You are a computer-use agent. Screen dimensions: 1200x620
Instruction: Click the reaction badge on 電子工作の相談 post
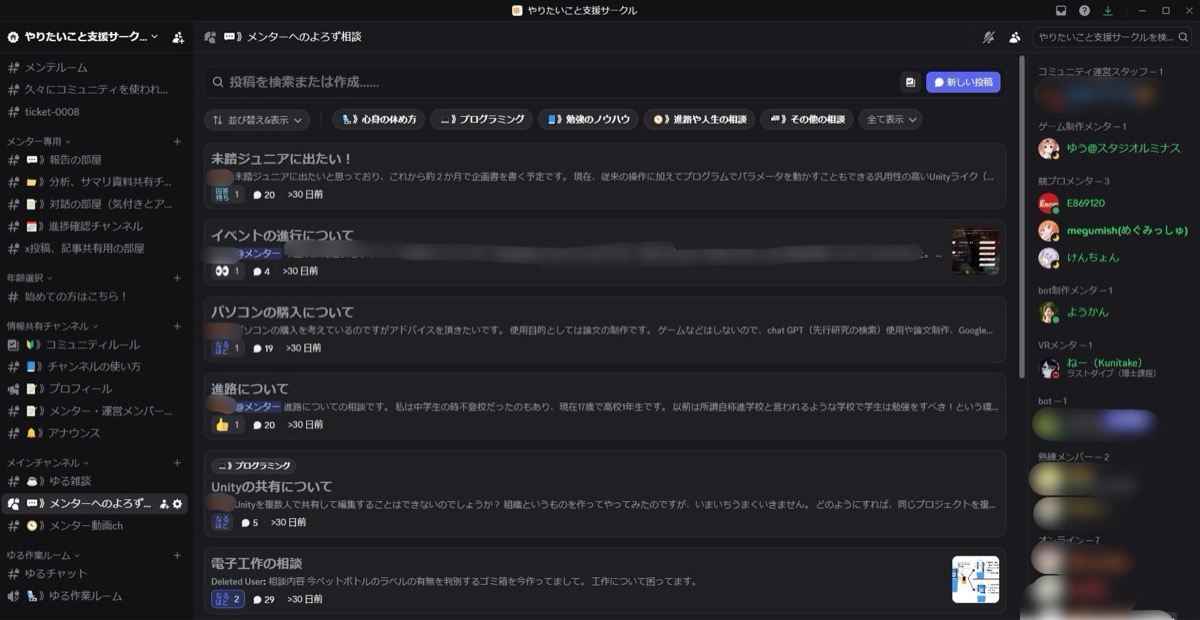[227, 599]
